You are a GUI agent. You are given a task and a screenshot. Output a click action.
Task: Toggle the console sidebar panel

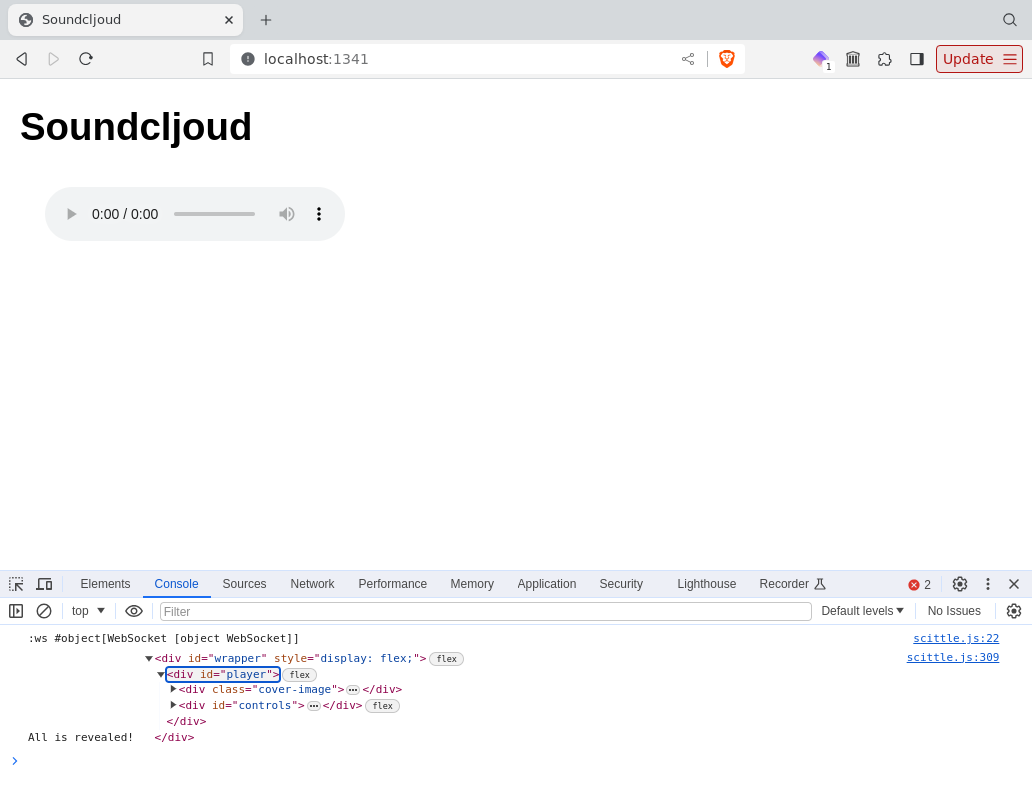[16, 611]
